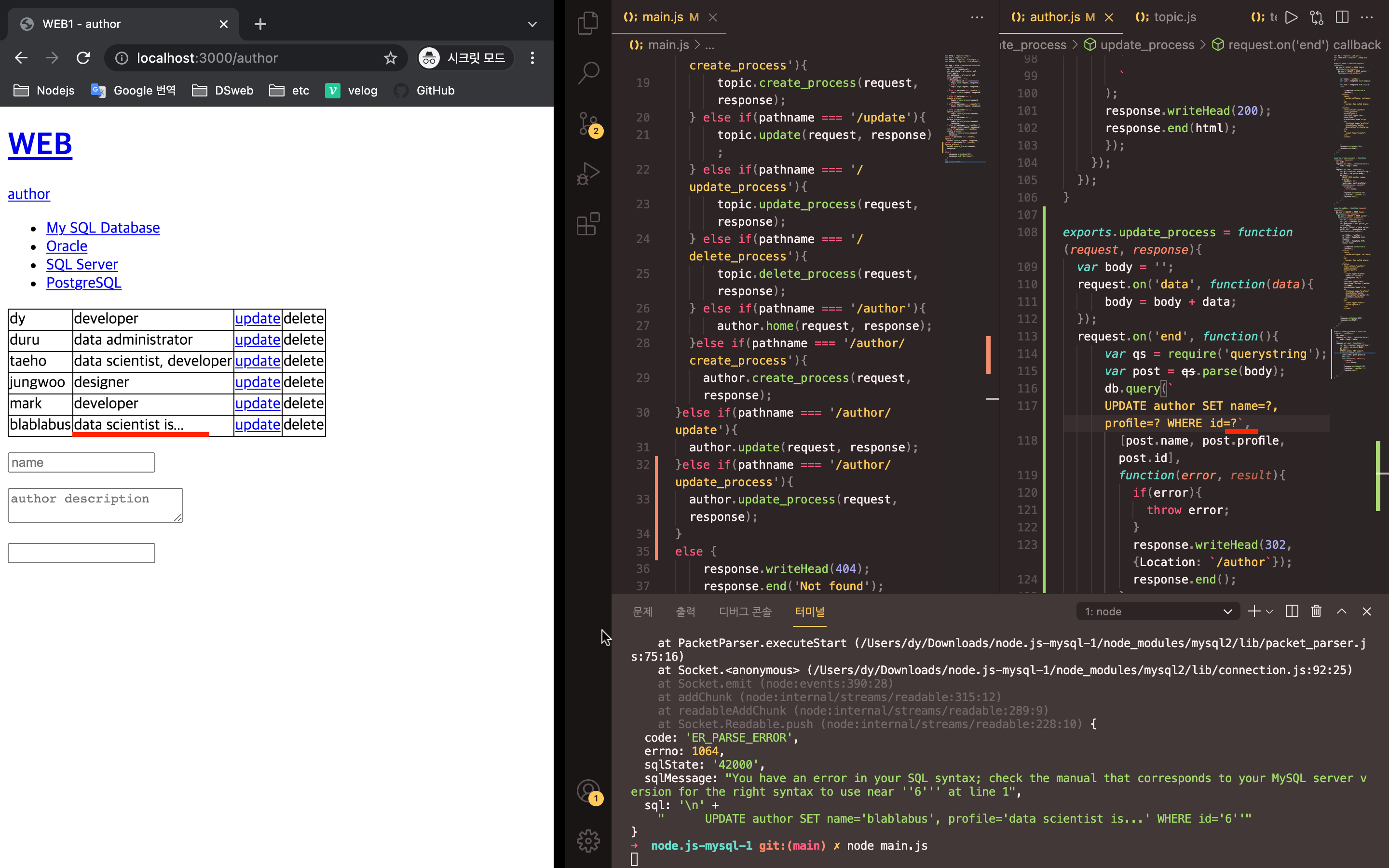
Task: Maximize the terminal panel size
Action: (1341, 611)
